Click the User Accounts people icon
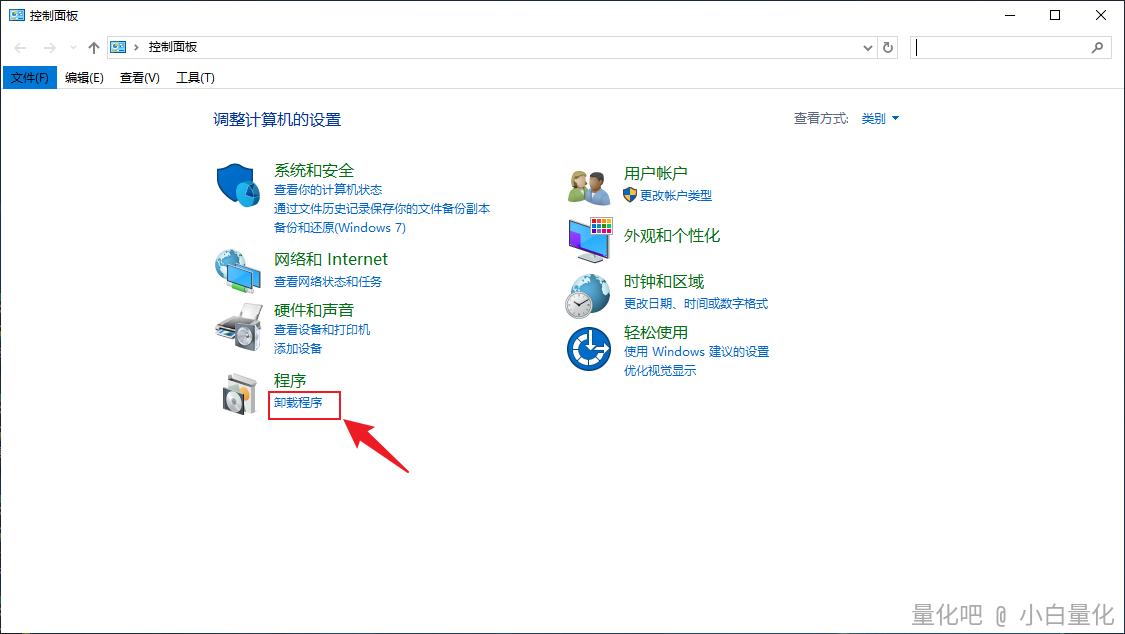The width and height of the screenshot is (1125, 634). coord(589,186)
